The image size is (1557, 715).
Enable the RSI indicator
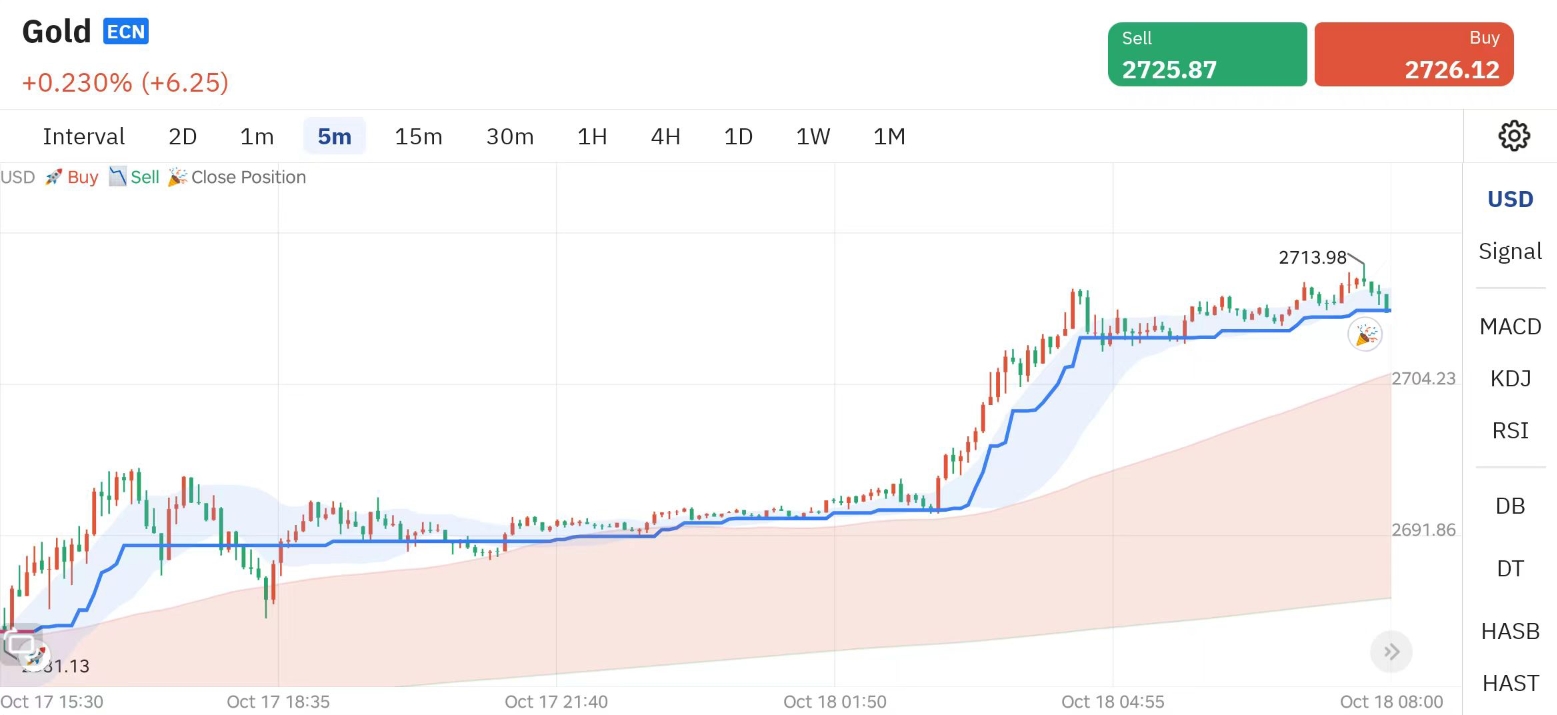click(1510, 430)
